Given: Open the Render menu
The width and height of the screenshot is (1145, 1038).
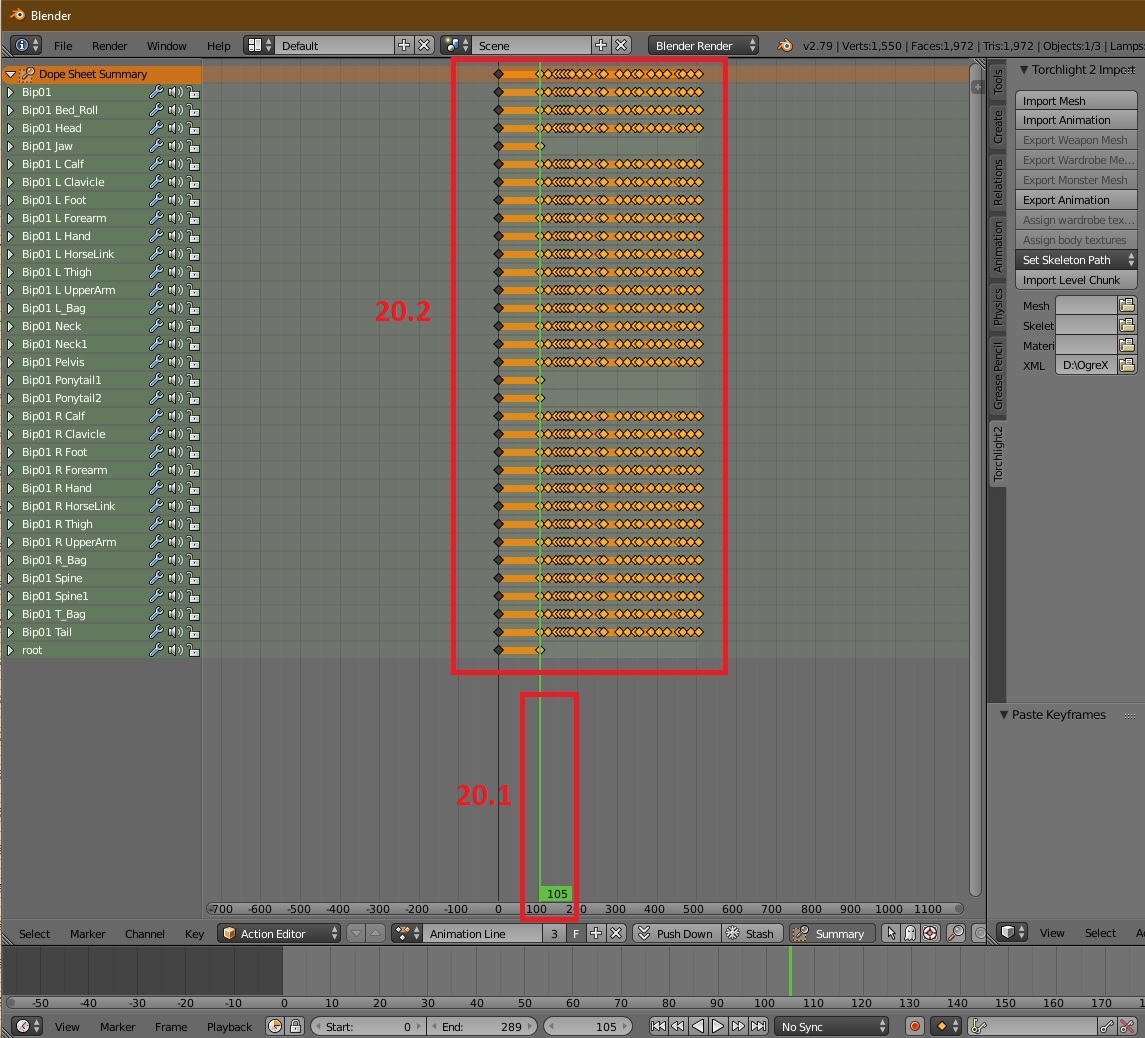Looking at the screenshot, I should 110,45.
